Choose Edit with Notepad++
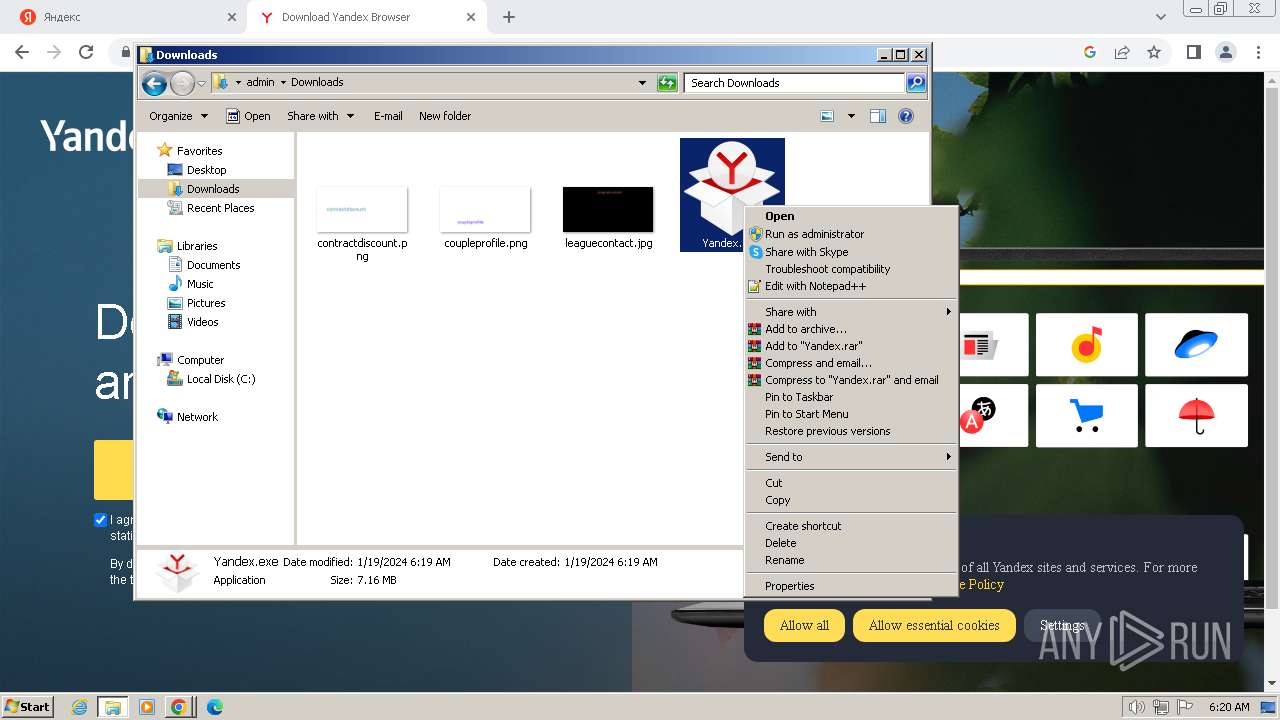 [851, 286]
